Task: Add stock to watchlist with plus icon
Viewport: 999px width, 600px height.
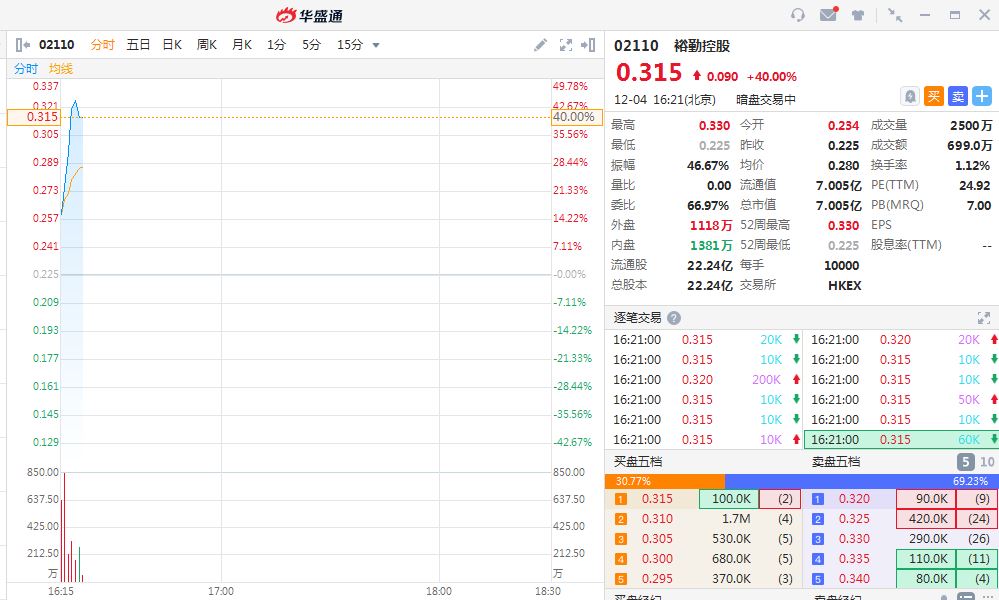Action: (982, 96)
